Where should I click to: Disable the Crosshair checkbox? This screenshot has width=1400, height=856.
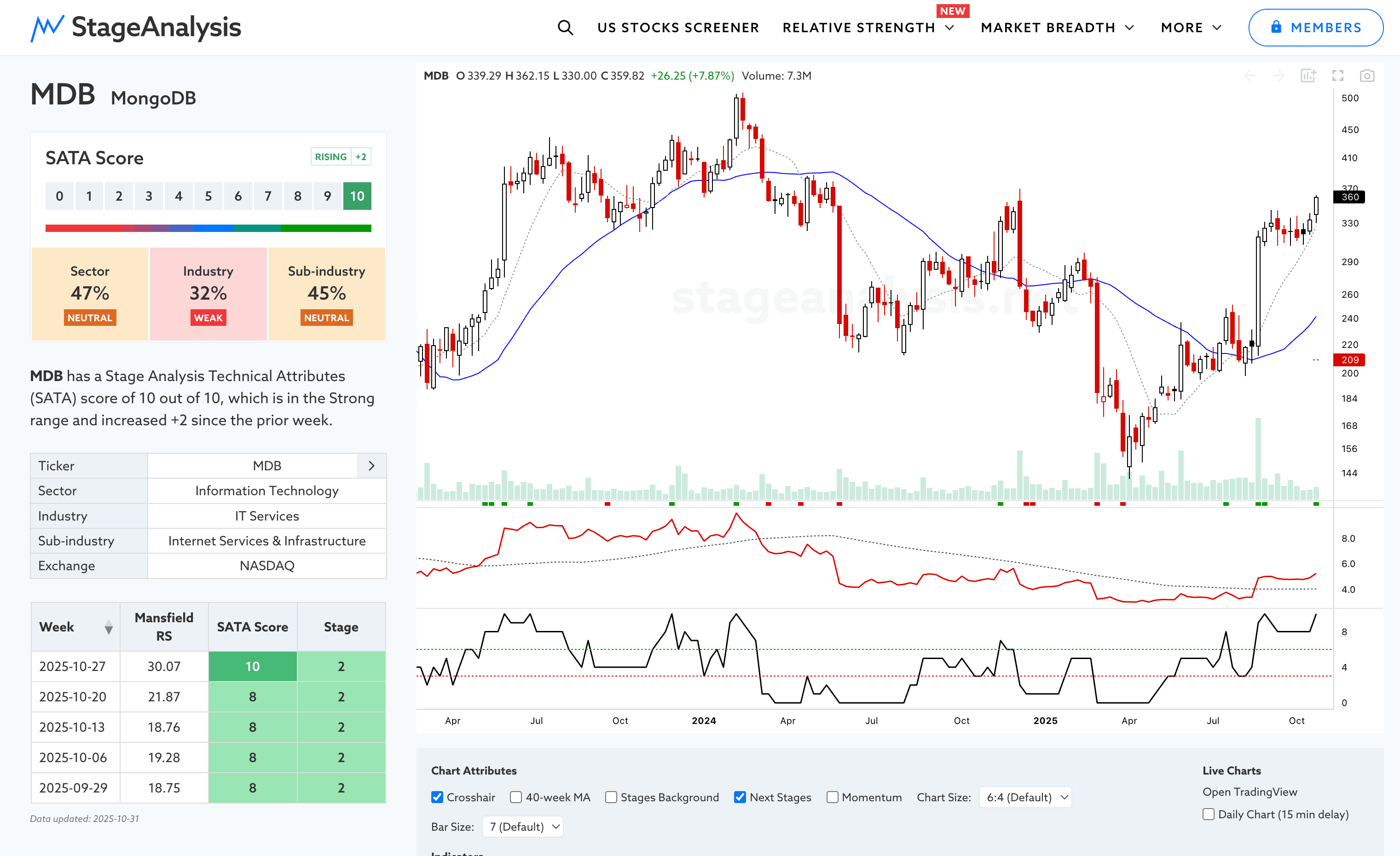[x=437, y=797]
